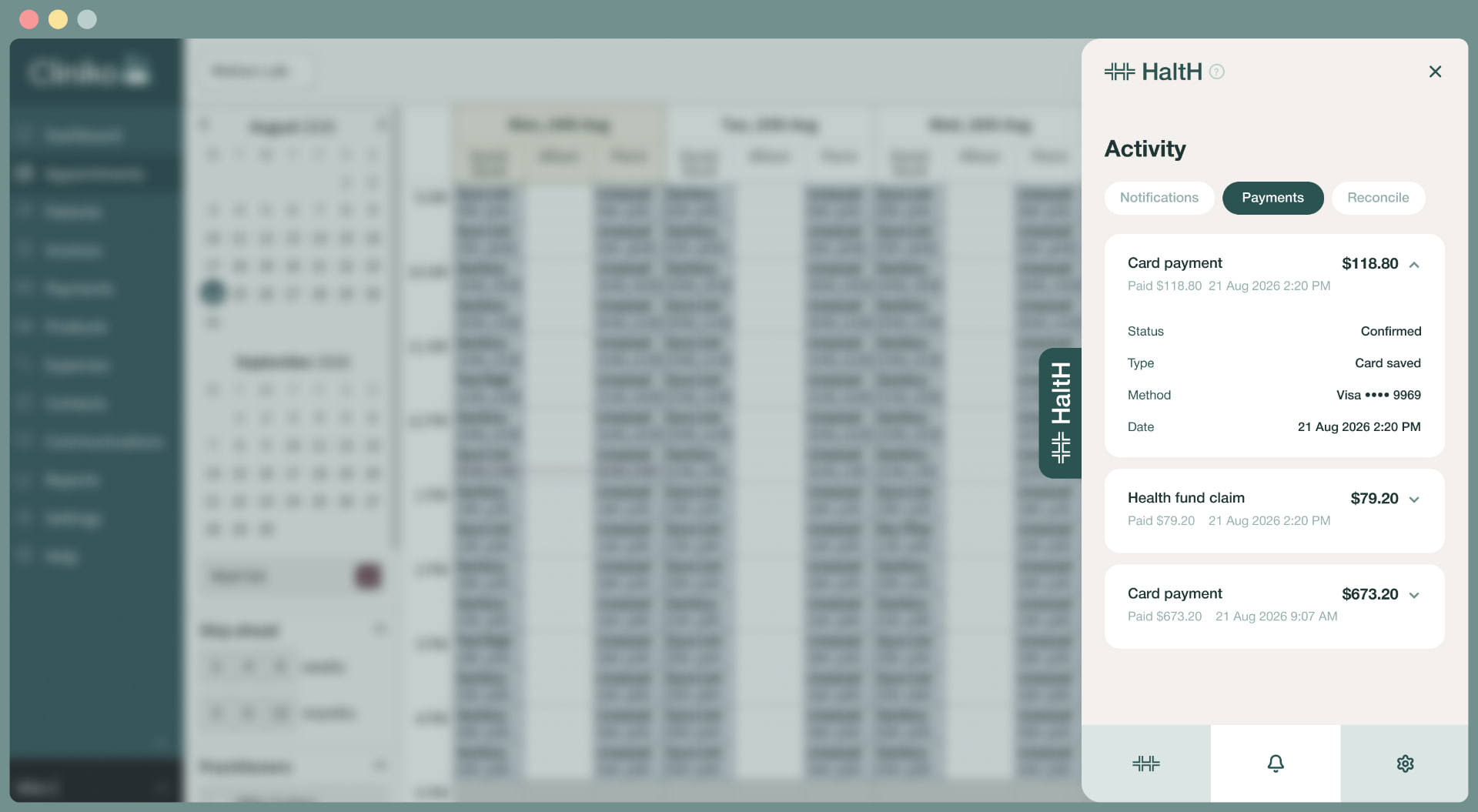Click the HaltH logo in panel header
This screenshot has height=812, width=1478.
[1153, 72]
